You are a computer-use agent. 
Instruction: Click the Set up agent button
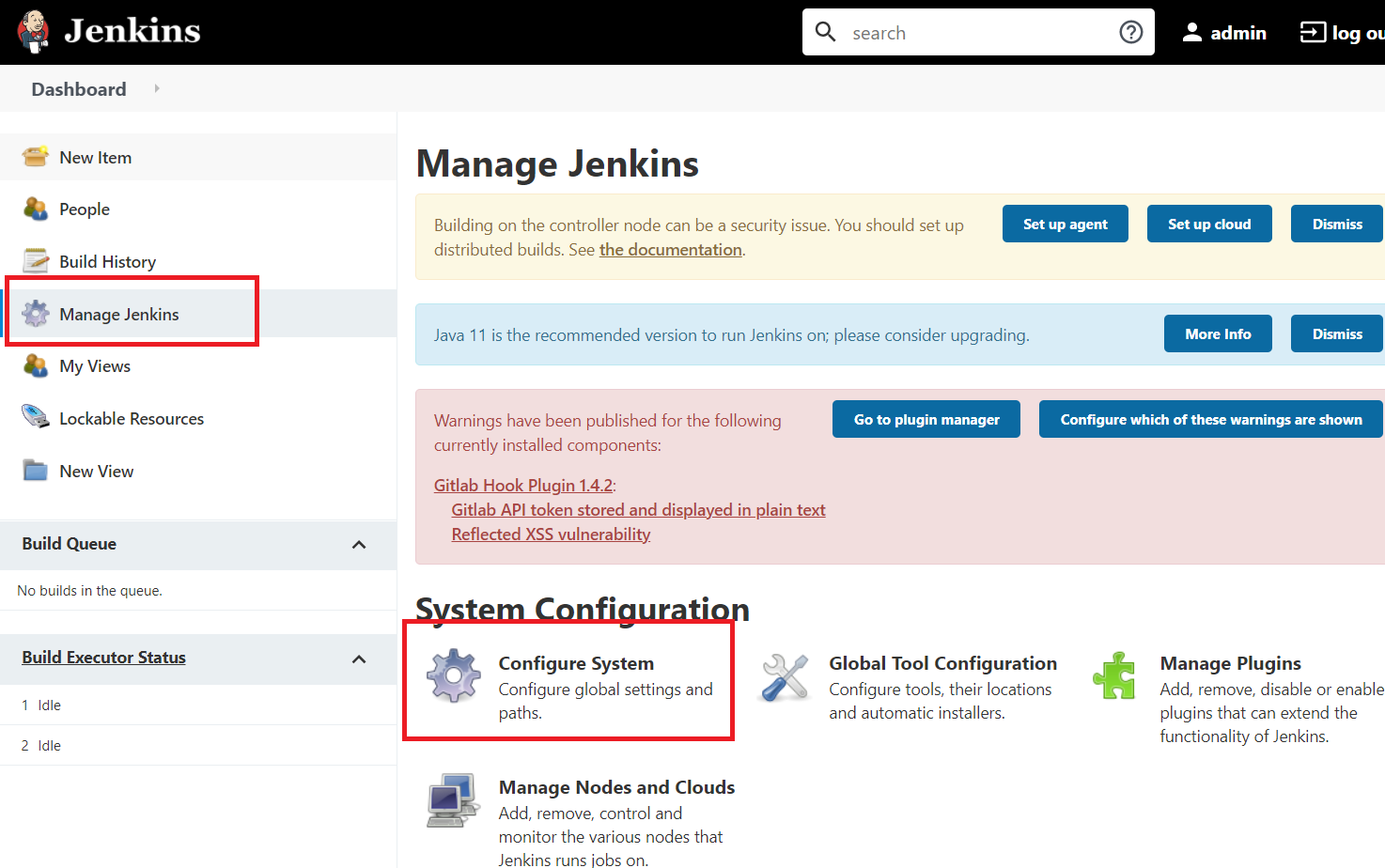pos(1066,224)
